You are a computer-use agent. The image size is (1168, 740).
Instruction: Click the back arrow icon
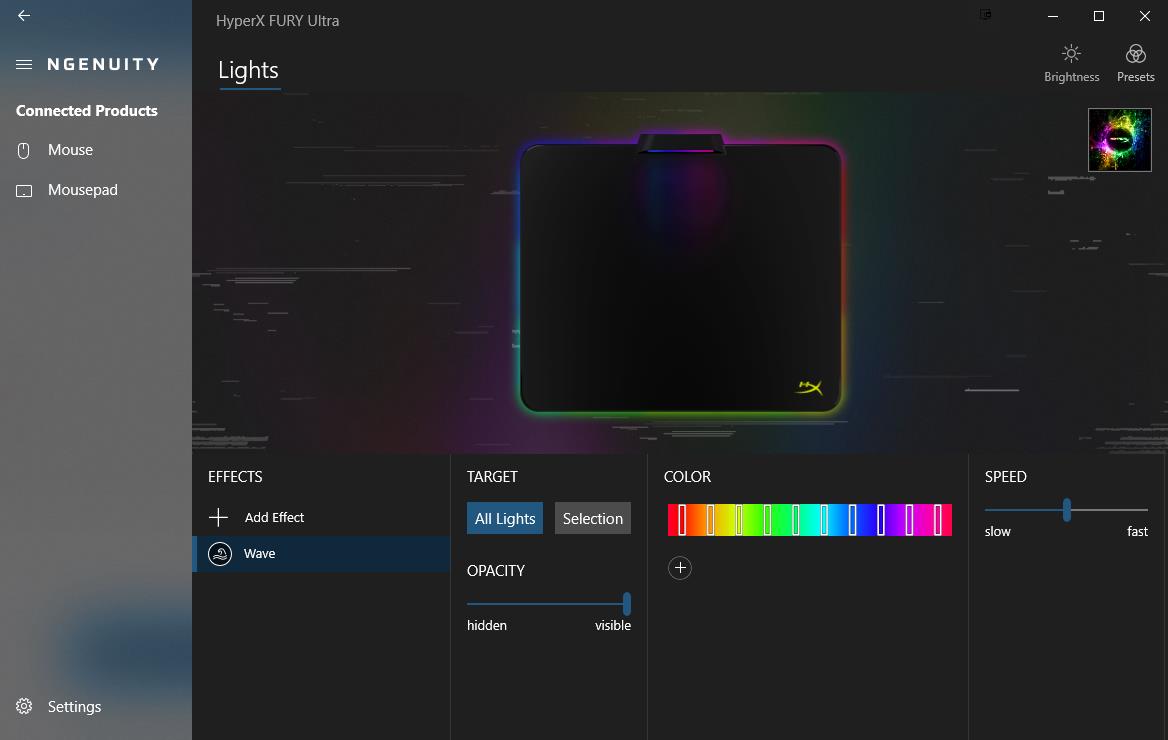pyautogui.click(x=24, y=16)
